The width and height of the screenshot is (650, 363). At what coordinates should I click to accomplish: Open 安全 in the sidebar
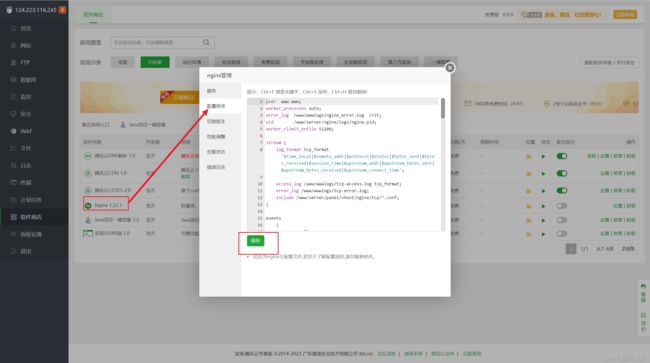coord(26,114)
